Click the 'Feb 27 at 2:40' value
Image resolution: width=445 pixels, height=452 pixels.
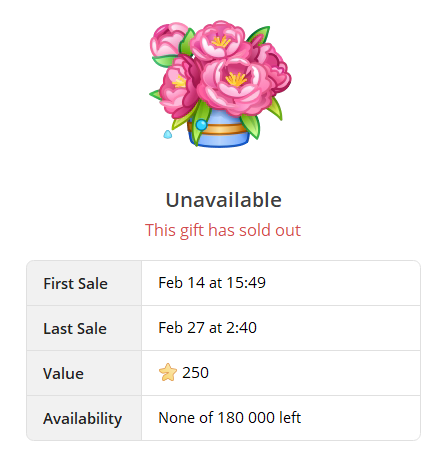[207, 328]
